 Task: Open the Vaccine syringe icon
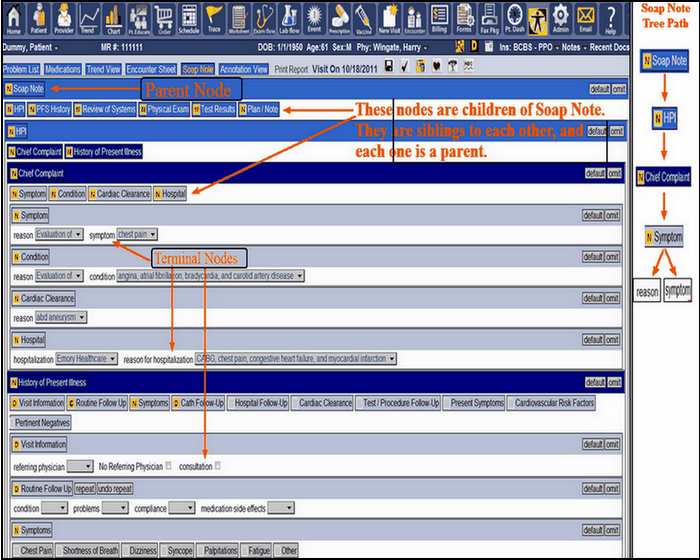coord(364,18)
